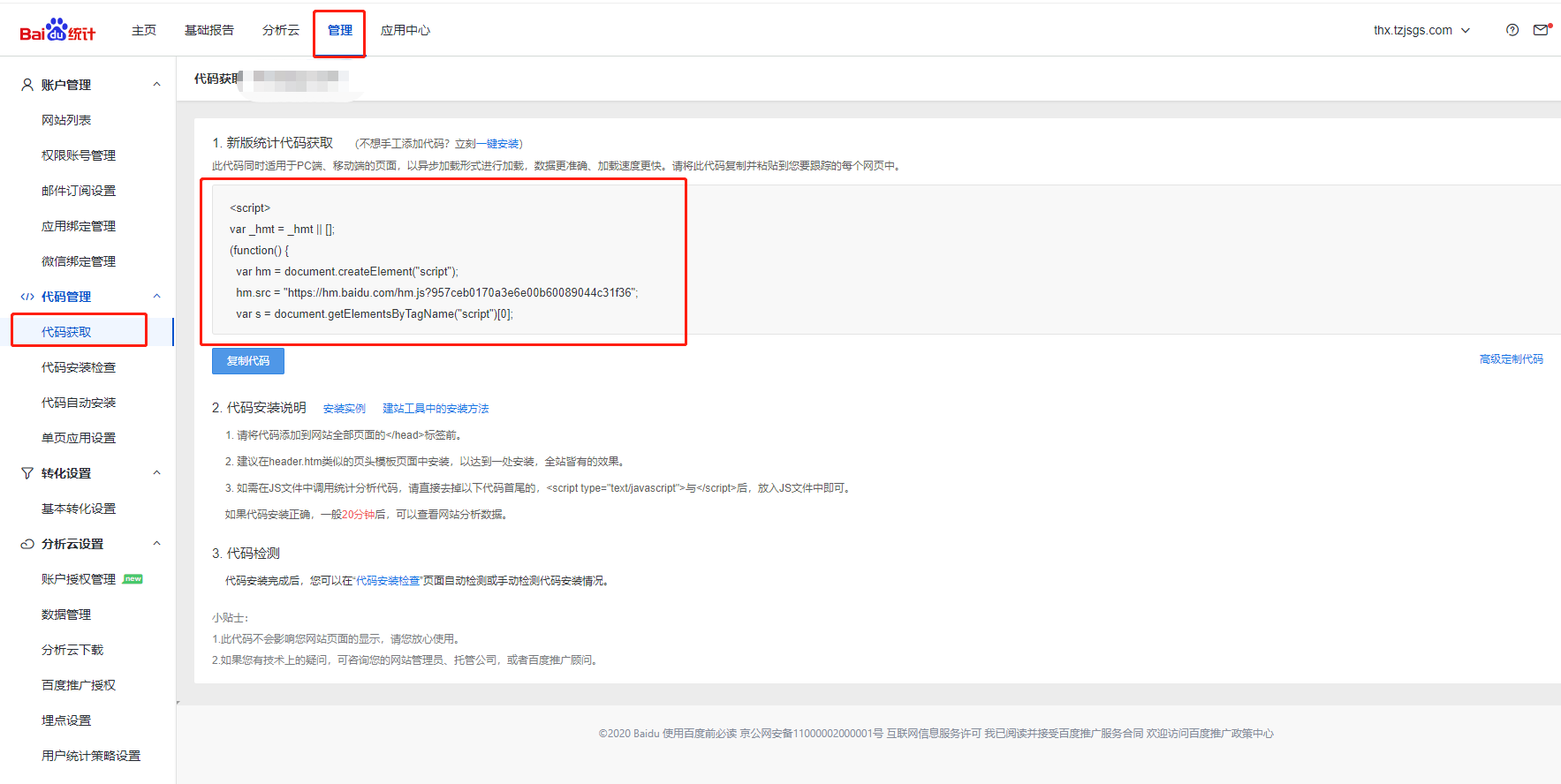This screenshot has height=784, width=1561.
Task: Click 我已阅读并接受百度推广服务合同 footer link
Action: coord(1064,734)
